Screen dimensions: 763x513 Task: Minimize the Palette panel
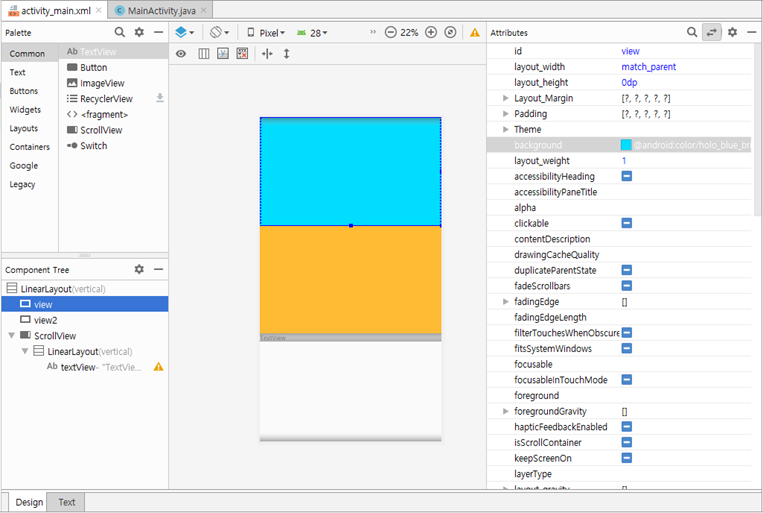(159, 32)
